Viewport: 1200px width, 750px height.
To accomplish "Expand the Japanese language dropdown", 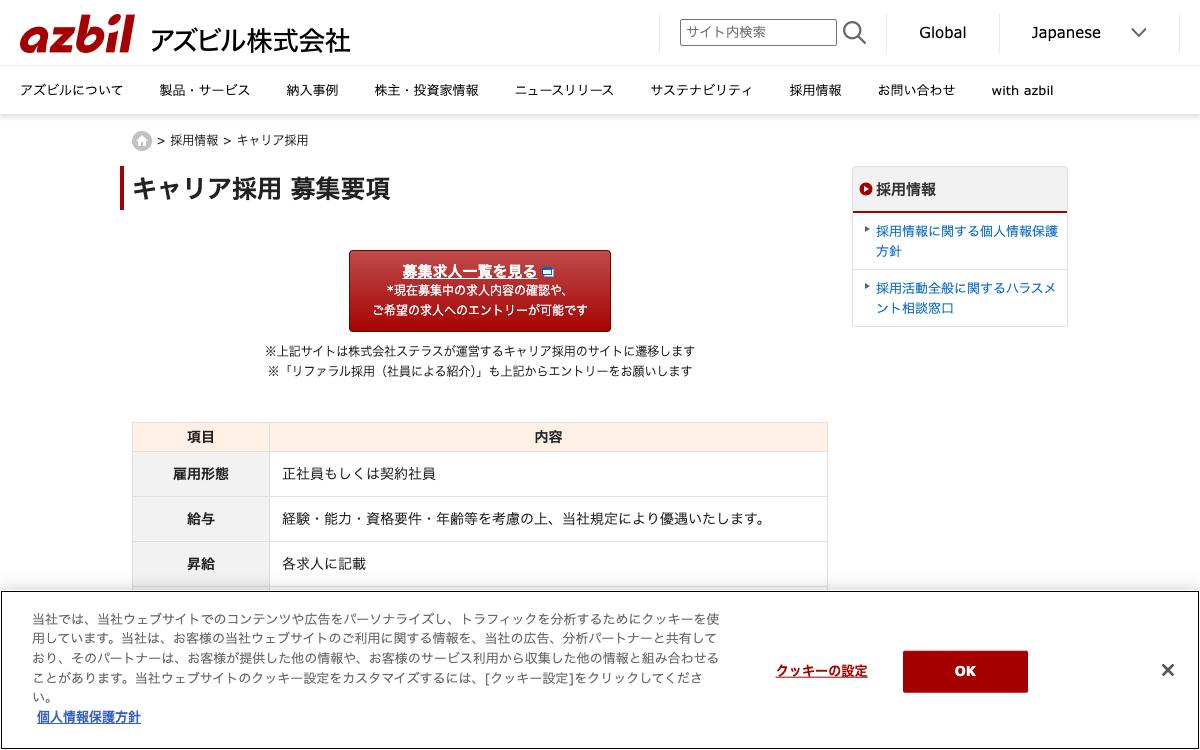I will point(1088,32).
